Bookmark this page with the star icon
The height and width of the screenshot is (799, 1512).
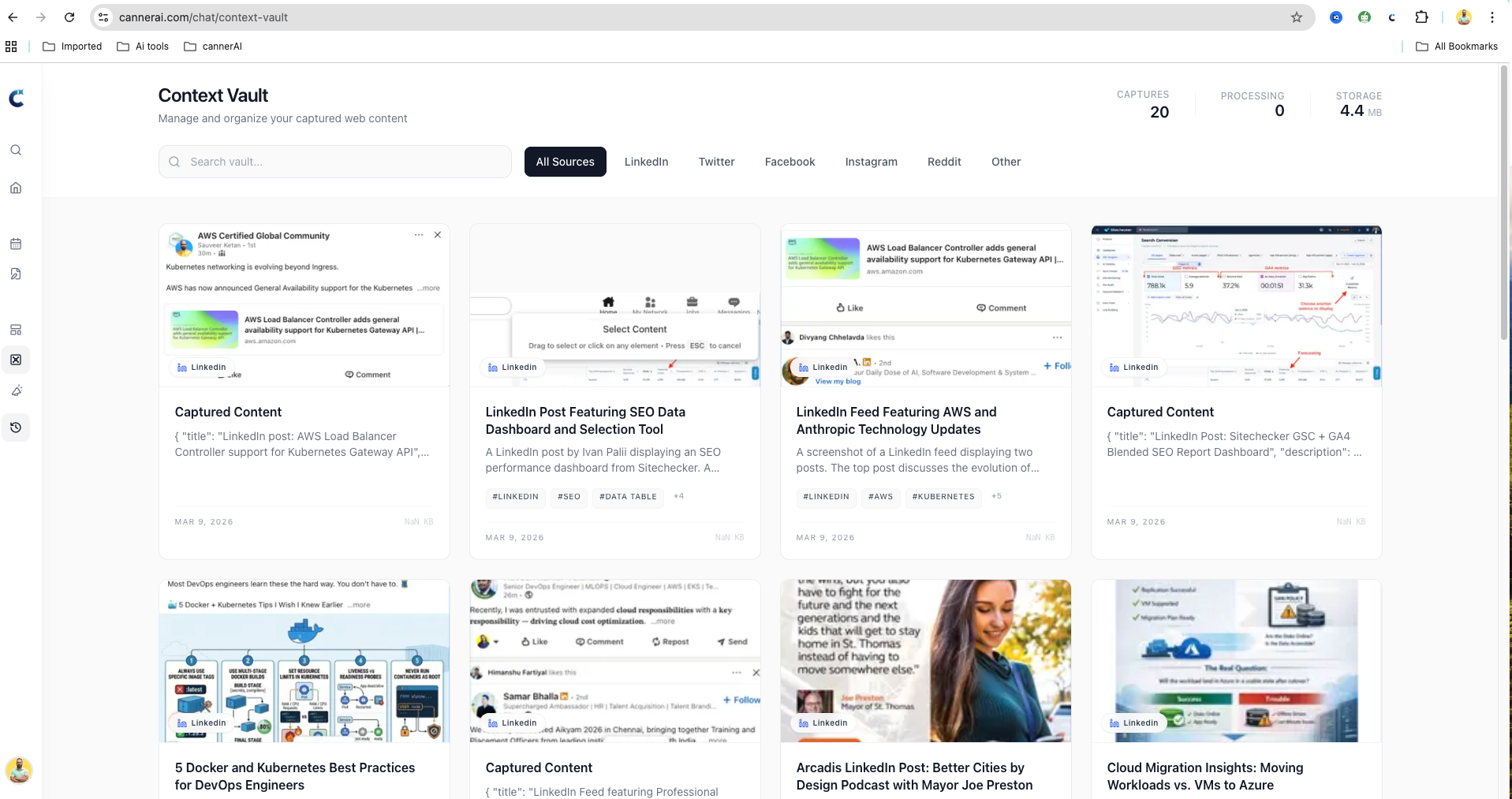1297,17
